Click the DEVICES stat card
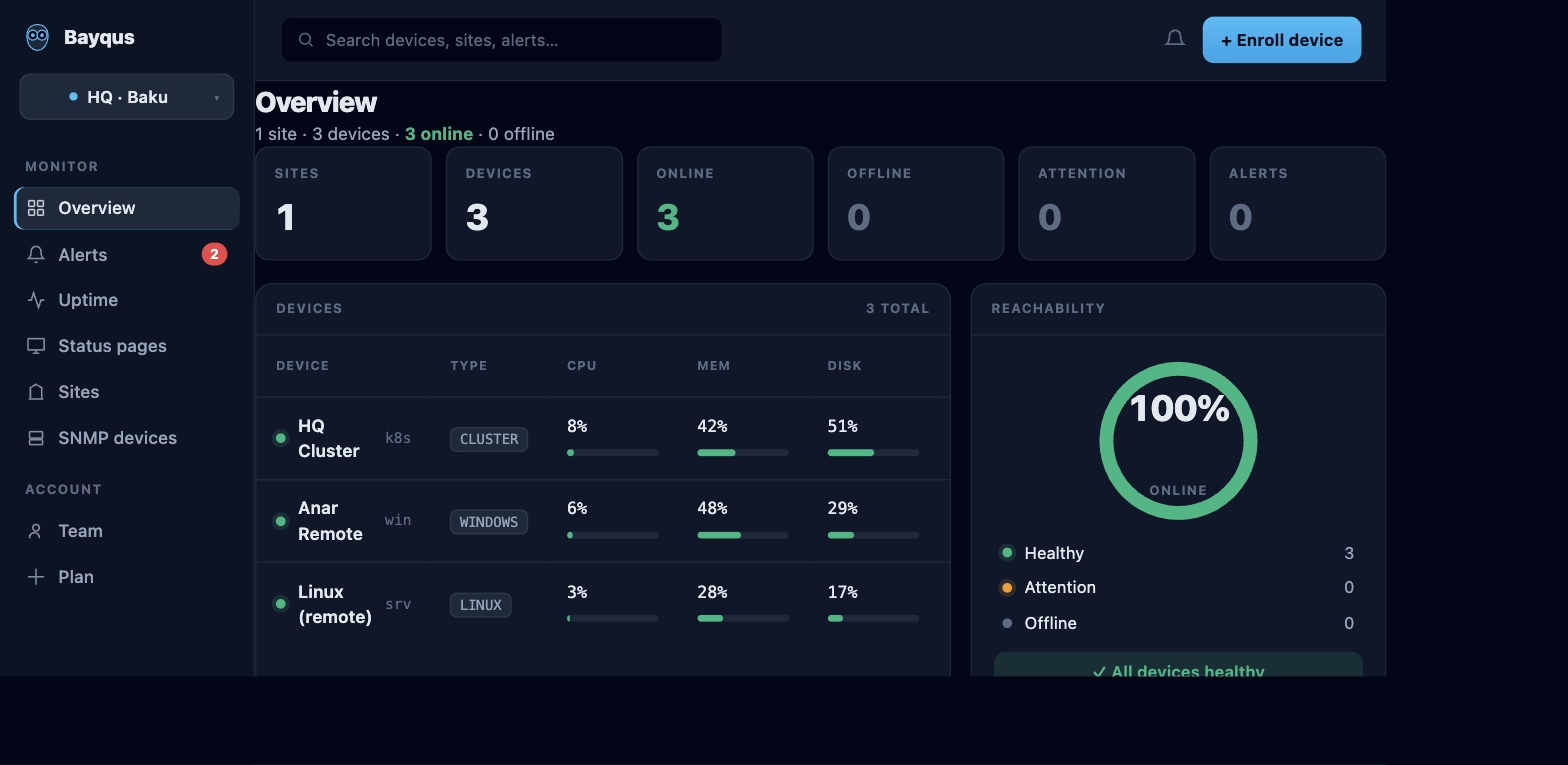1568x765 pixels. click(x=534, y=203)
